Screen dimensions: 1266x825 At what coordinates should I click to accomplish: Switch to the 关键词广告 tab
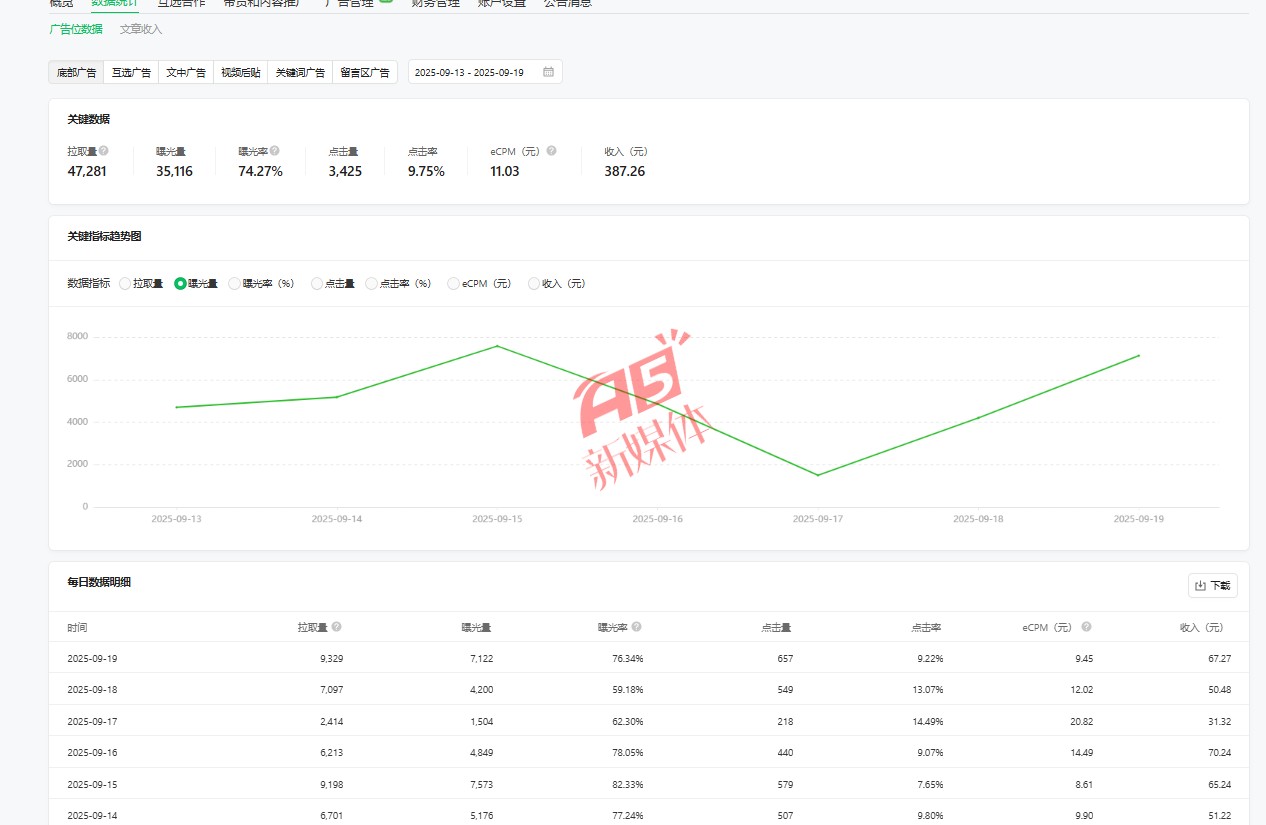coord(300,72)
